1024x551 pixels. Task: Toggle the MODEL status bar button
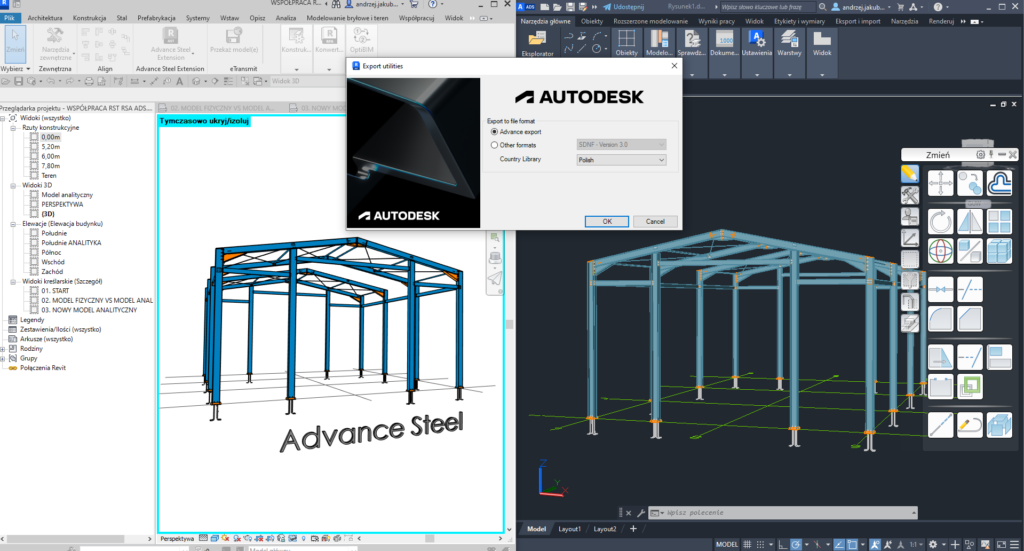pyautogui.click(x=726, y=544)
